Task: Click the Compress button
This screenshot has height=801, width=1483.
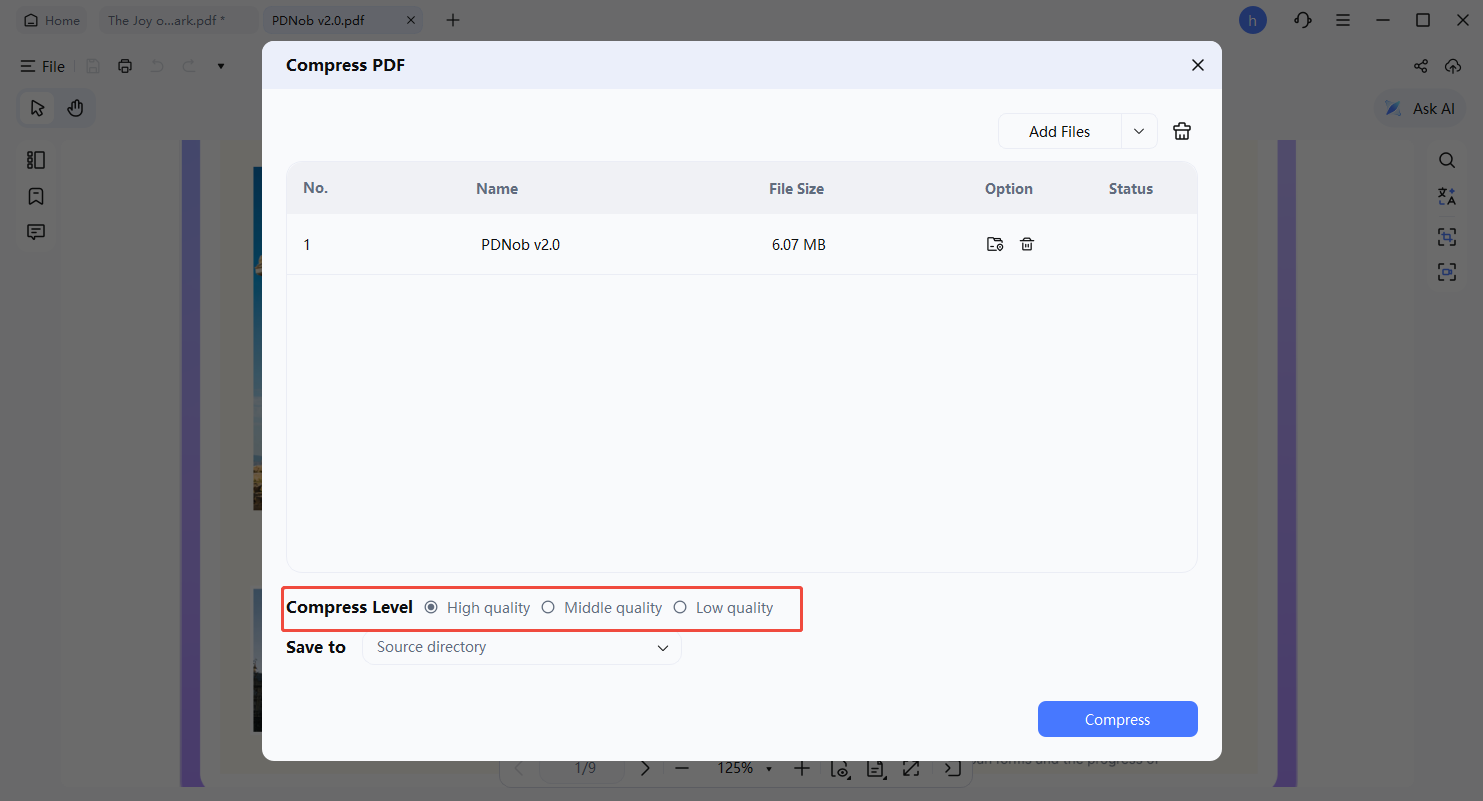Action: [x=1117, y=719]
